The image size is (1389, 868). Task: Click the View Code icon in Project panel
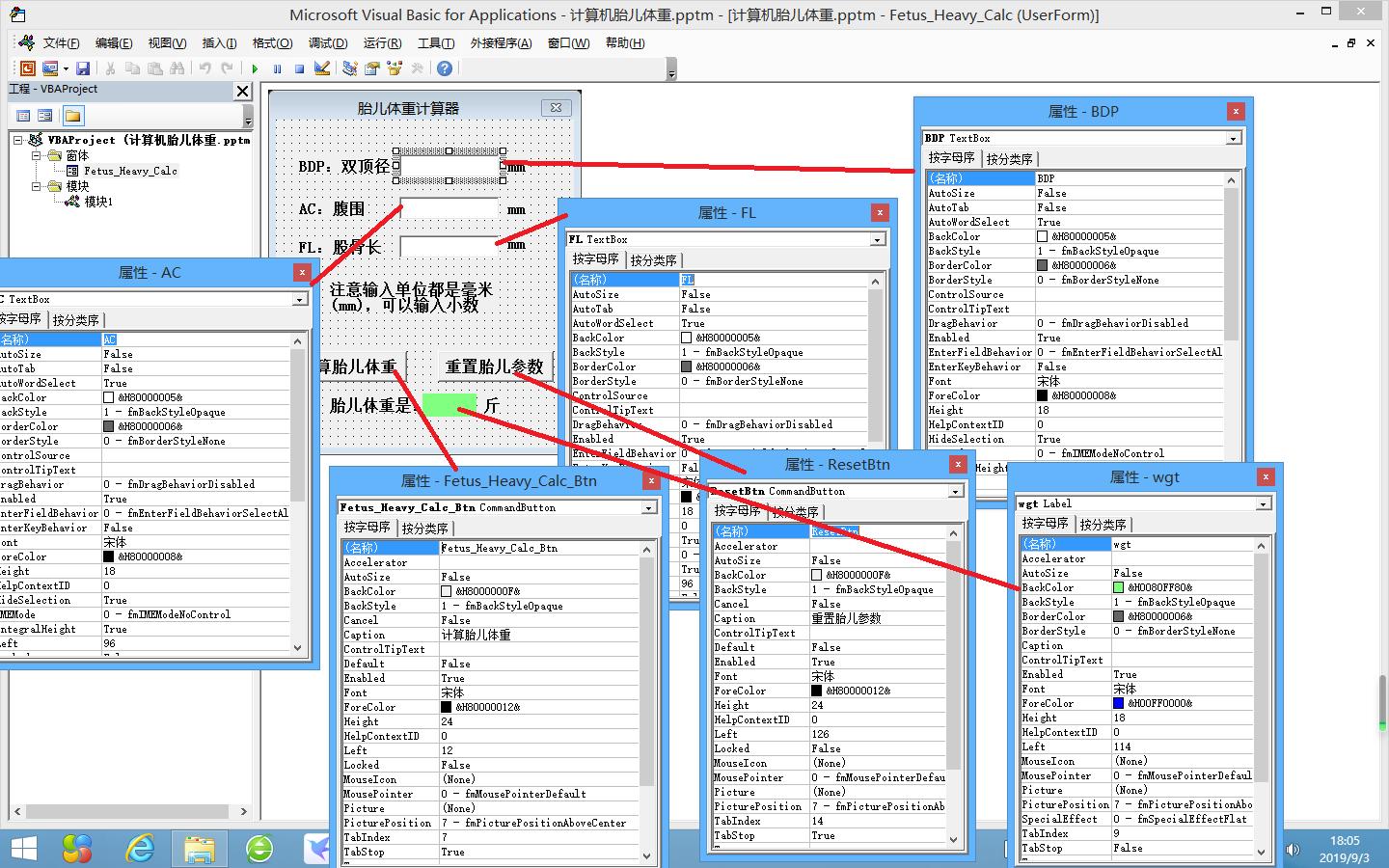pyautogui.click(x=23, y=115)
